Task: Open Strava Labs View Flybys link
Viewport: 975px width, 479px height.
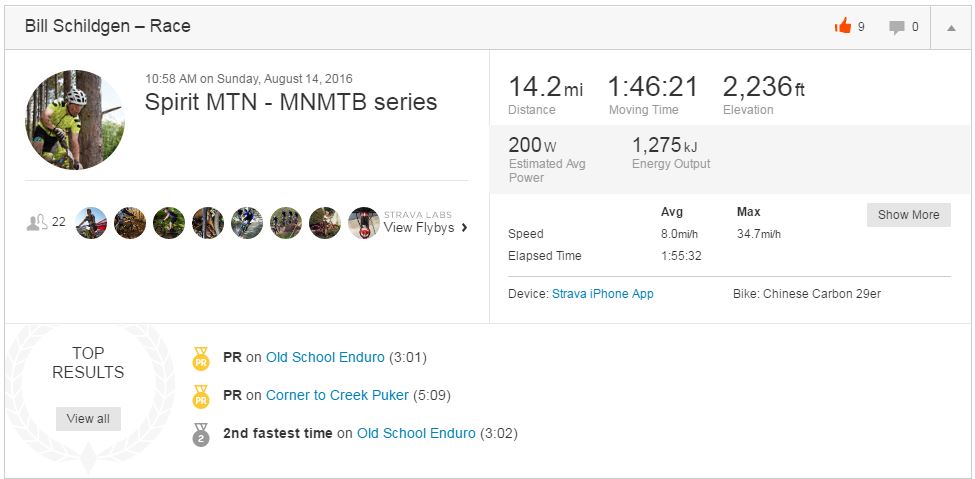Action: click(419, 227)
